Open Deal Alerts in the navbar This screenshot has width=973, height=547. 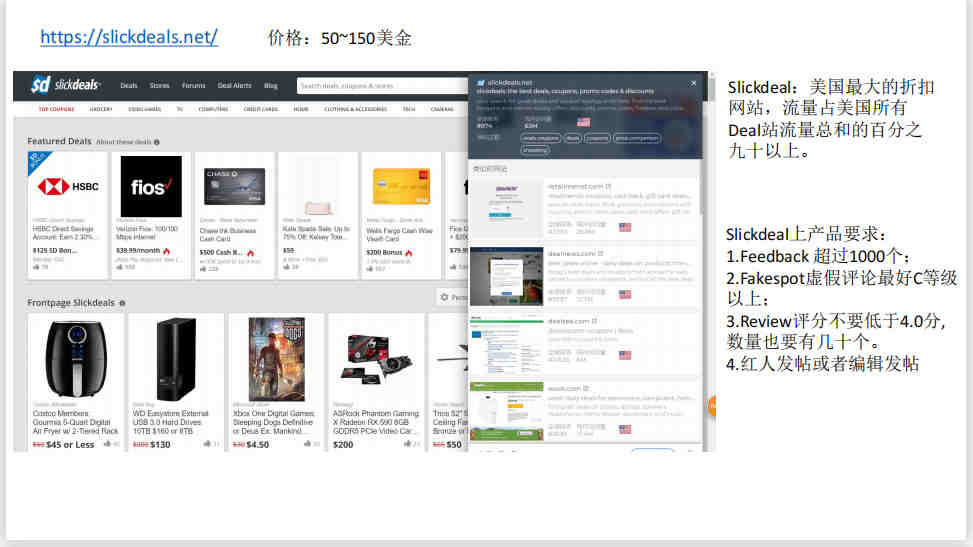click(235, 86)
